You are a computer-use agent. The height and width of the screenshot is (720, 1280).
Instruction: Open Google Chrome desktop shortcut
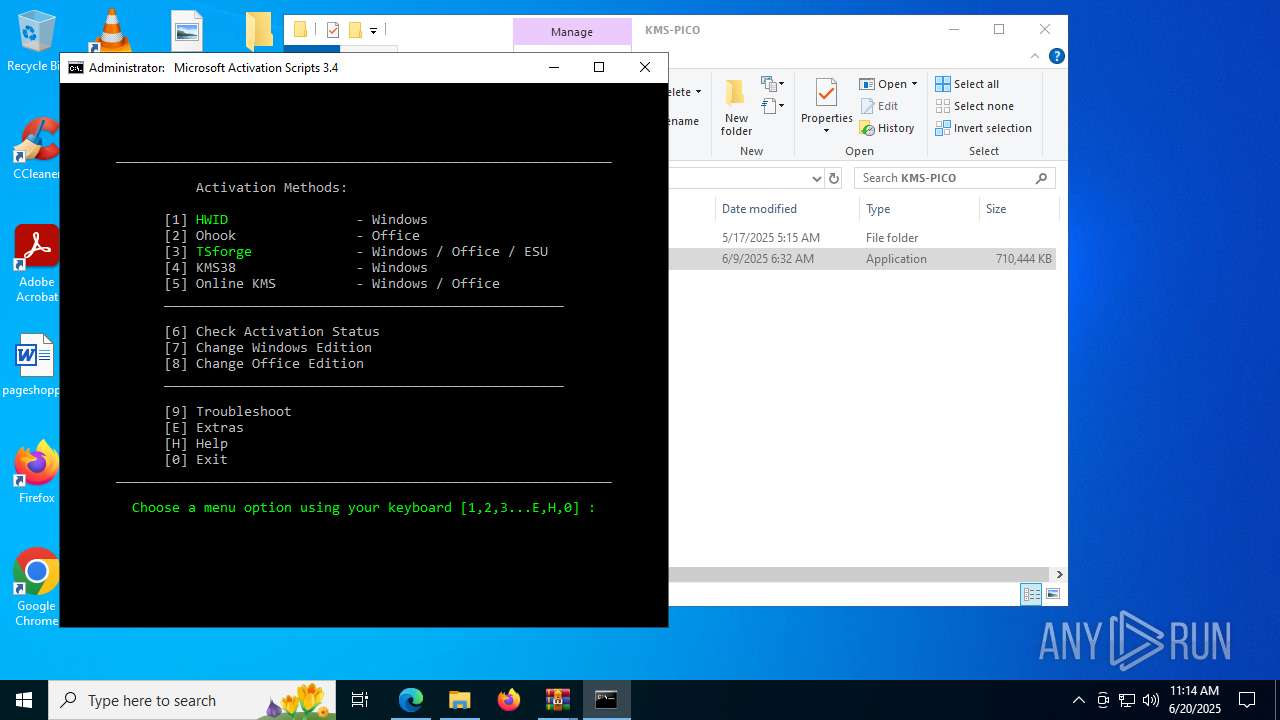pyautogui.click(x=37, y=588)
